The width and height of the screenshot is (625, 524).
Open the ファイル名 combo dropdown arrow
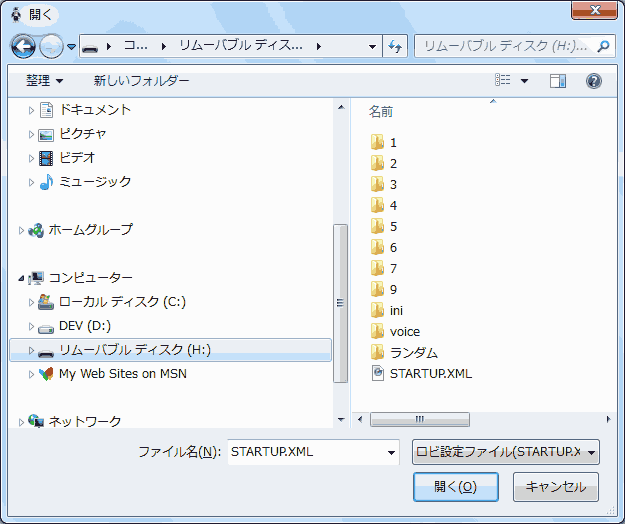pyautogui.click(x=391, y=453)
